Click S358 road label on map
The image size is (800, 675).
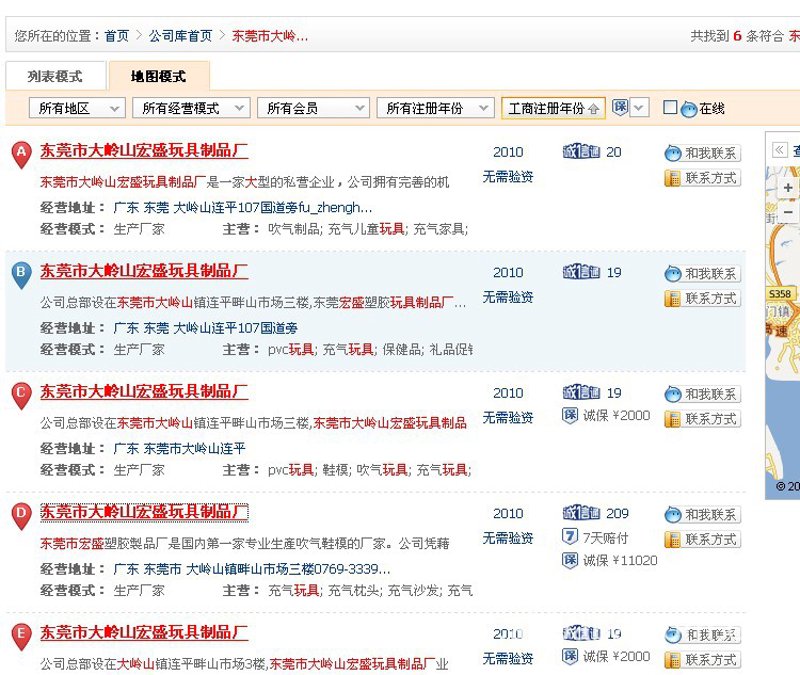point(780,294)
